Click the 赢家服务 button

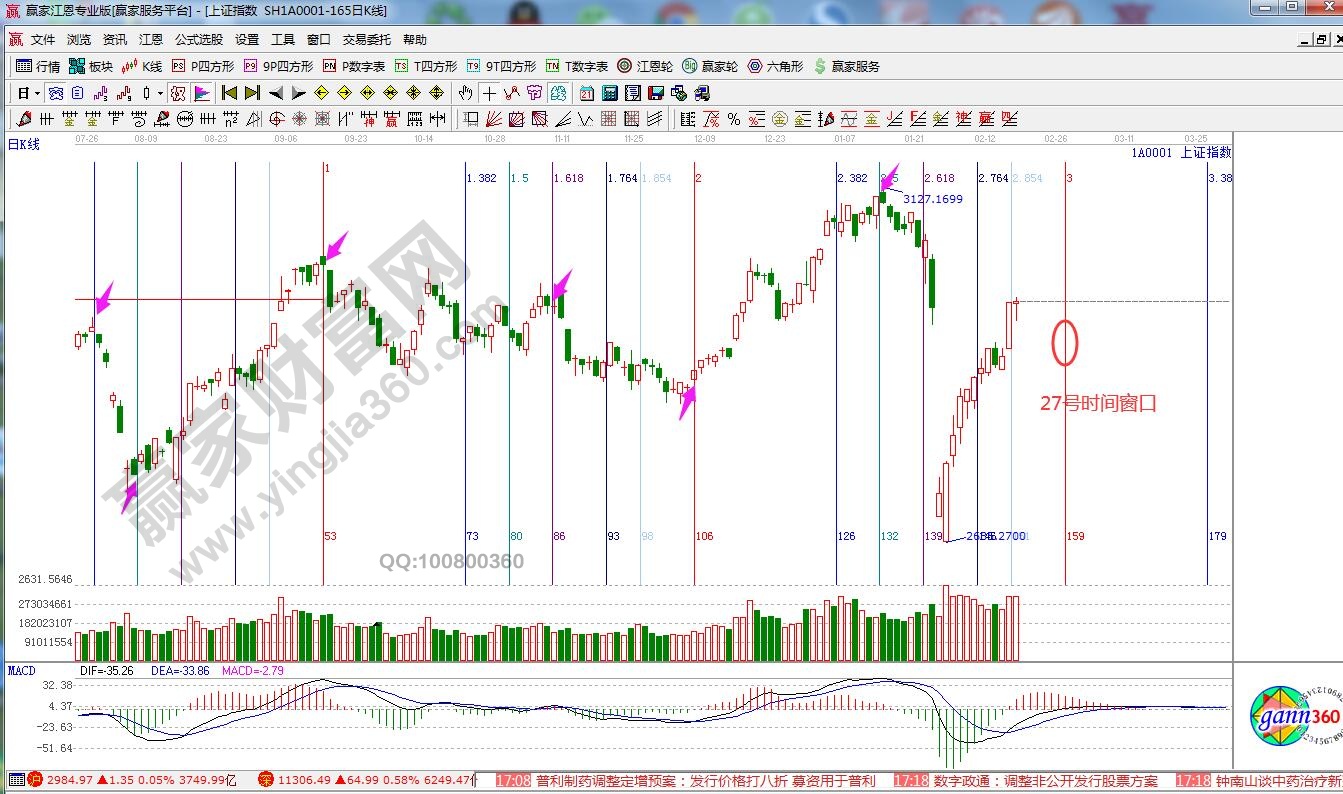click(847, 66)
